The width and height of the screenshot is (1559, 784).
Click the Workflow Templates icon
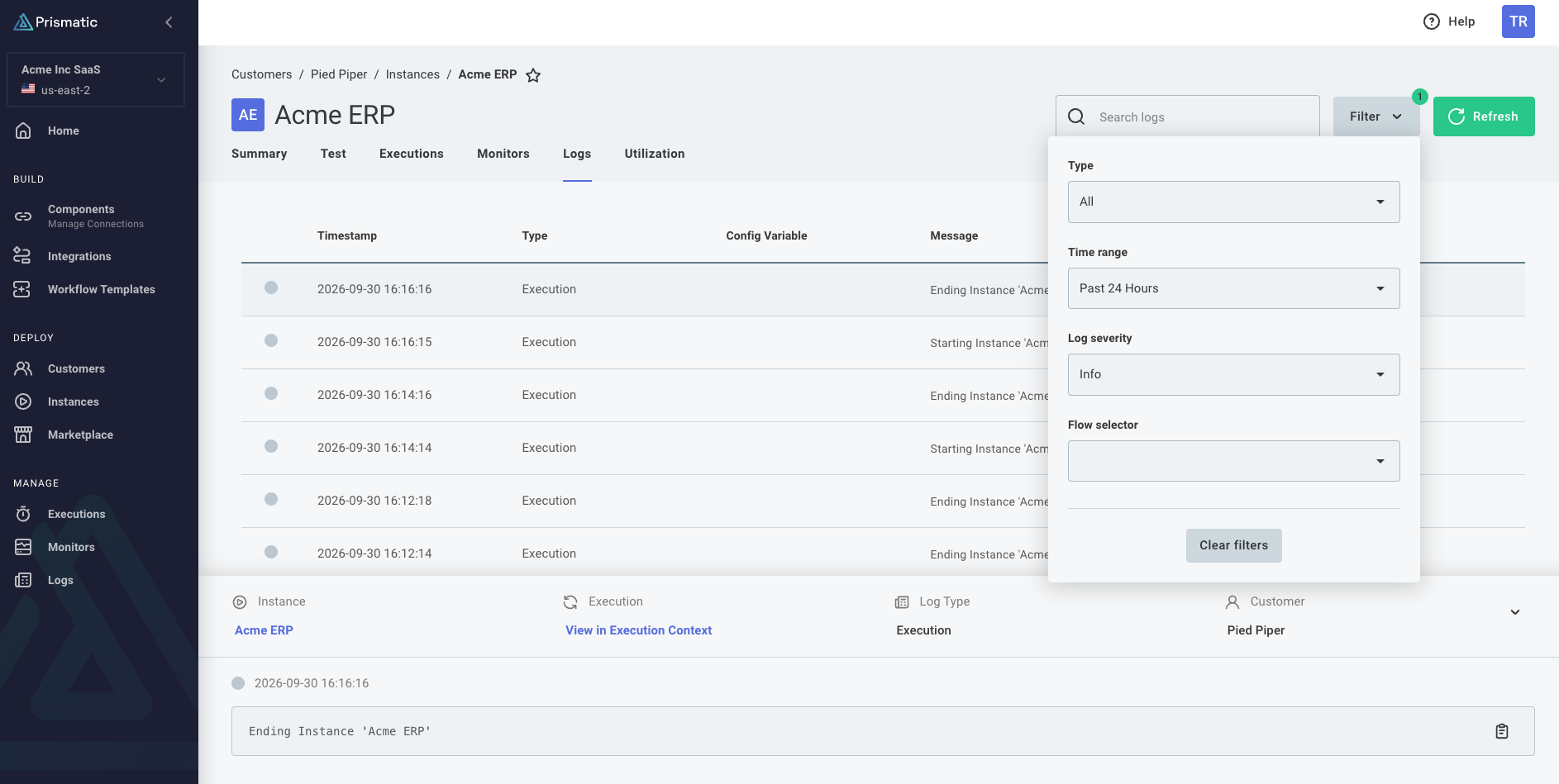(22, 289)
